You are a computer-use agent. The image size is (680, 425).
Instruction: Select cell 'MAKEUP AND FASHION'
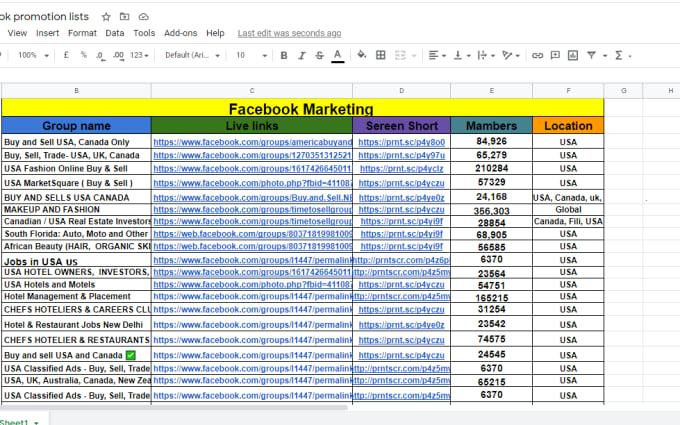point(76,210)
